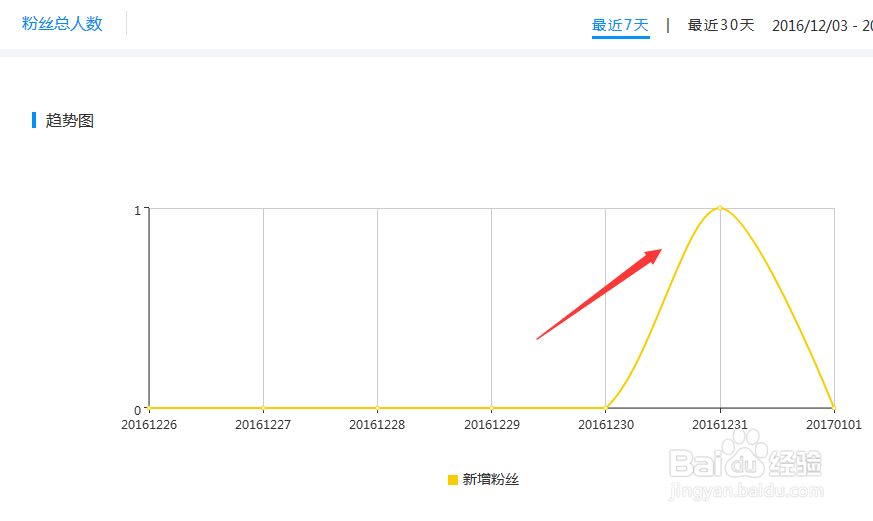Open the 粉丝总人数 tab
Image resolution: width=873 pixels, height=521 pixels.
(x=62, y=24)
